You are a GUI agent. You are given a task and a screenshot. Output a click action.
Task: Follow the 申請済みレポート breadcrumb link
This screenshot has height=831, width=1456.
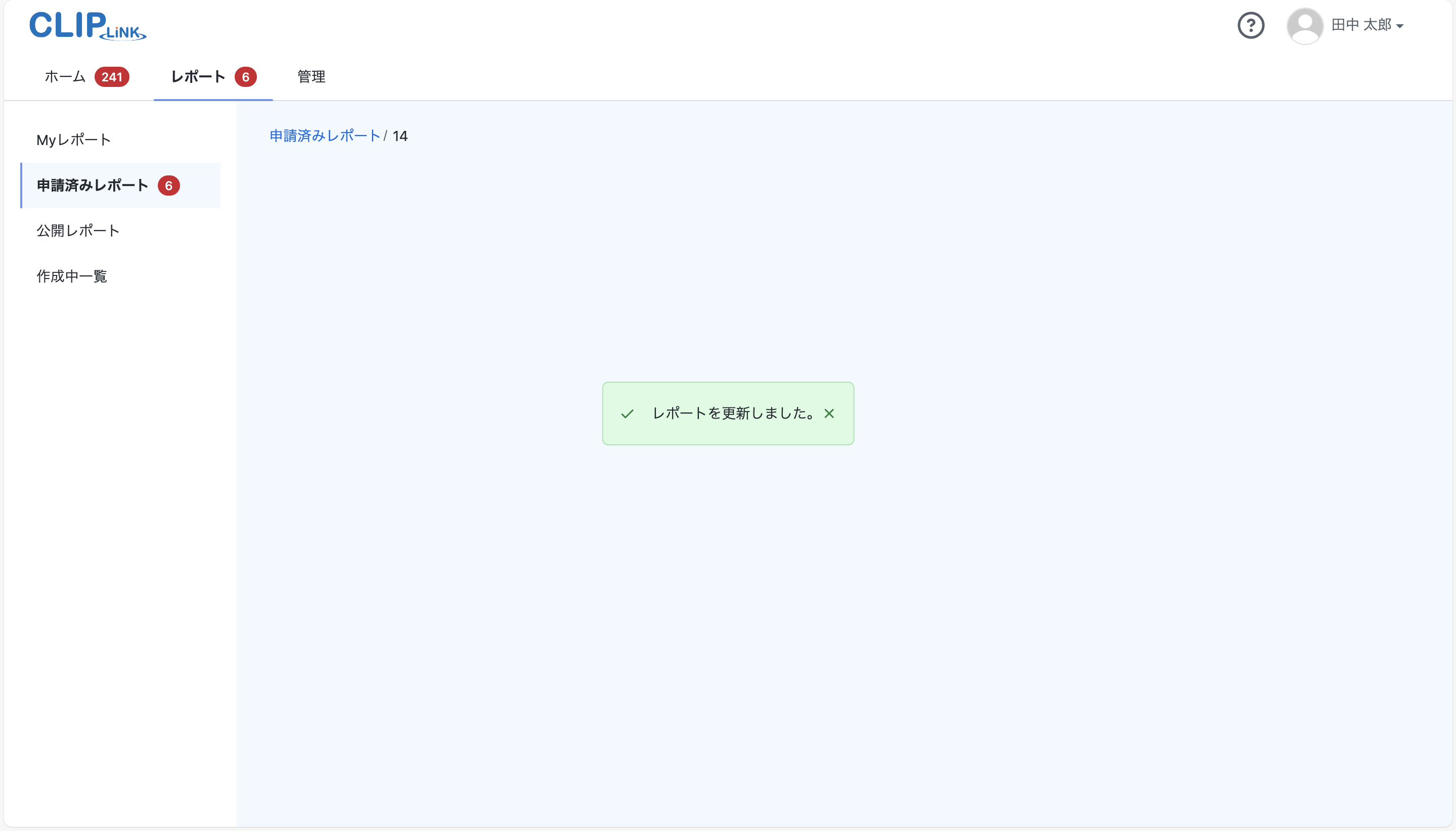[x=324, y=135]
